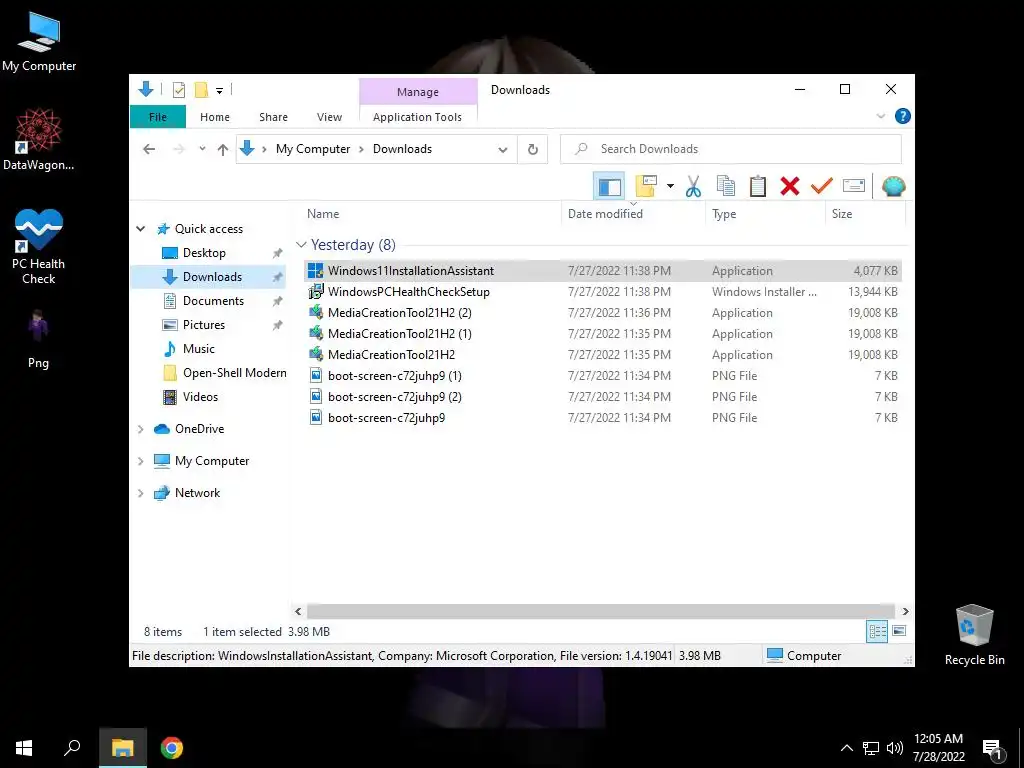Select boot-screen-c72juhp9 (1) PNG file
The image size is (1024, 768).
point(603,376)
